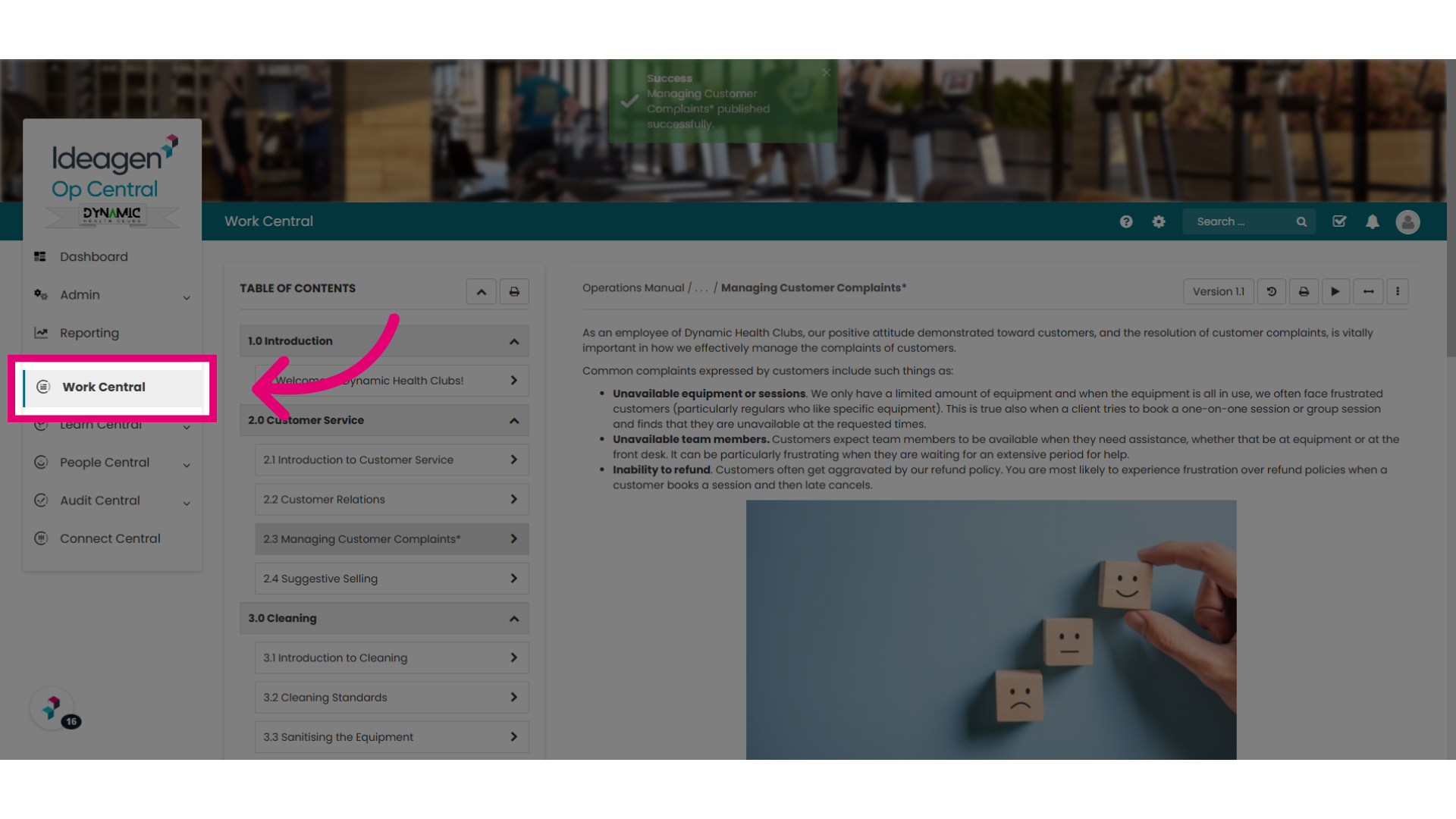
Task: Expand the Admin menu
Action: coord(112,295)
